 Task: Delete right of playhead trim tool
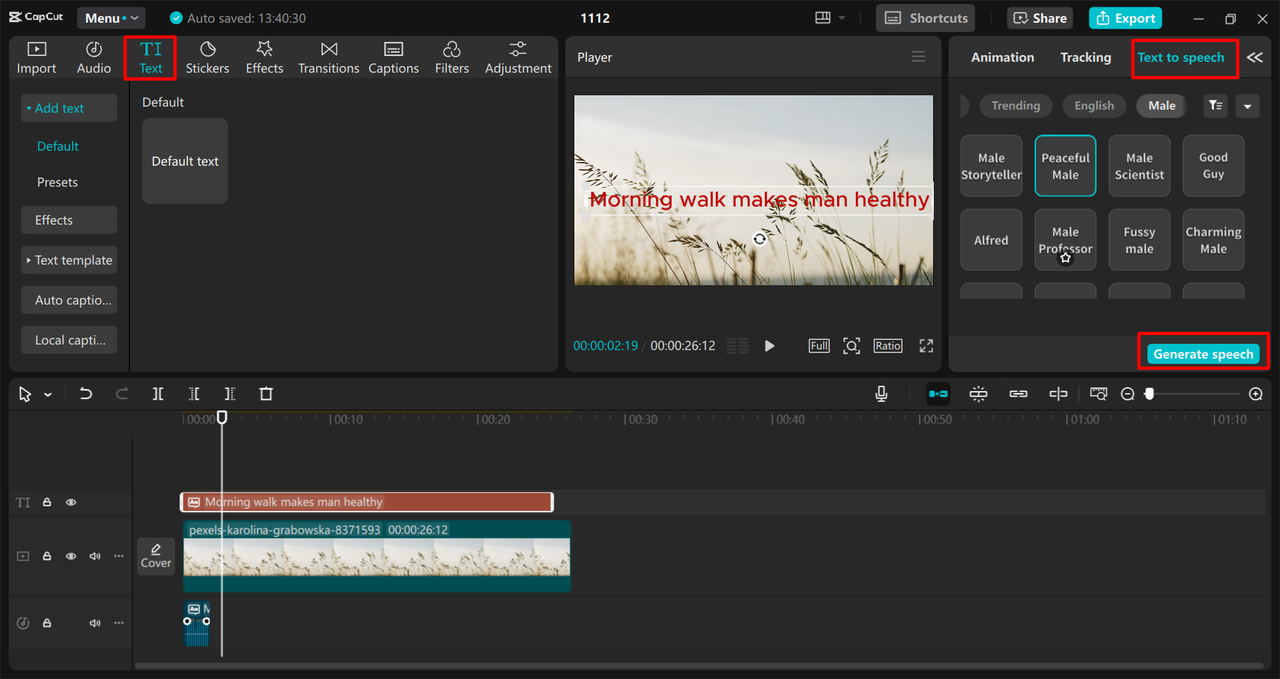230,394
